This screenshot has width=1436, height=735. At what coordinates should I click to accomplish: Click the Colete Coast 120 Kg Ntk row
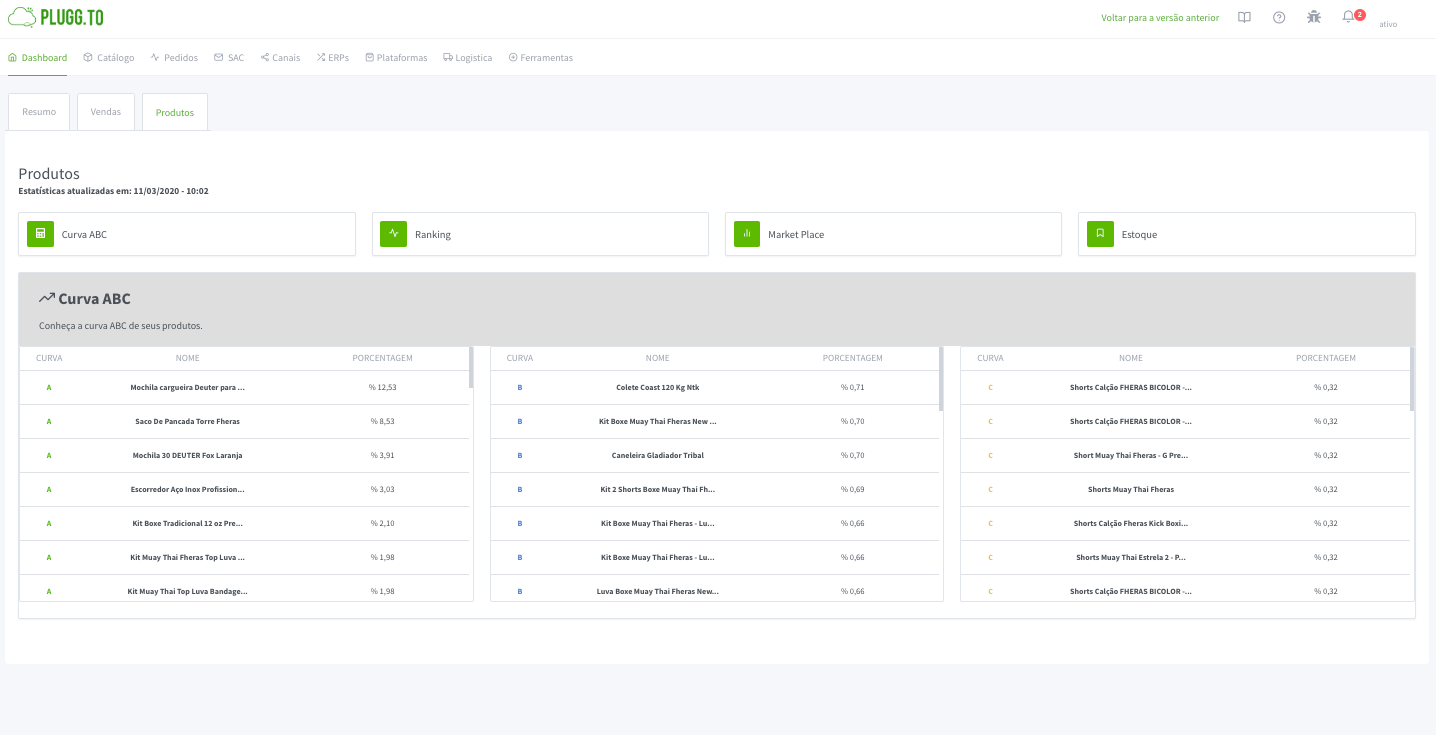(657, 387)
